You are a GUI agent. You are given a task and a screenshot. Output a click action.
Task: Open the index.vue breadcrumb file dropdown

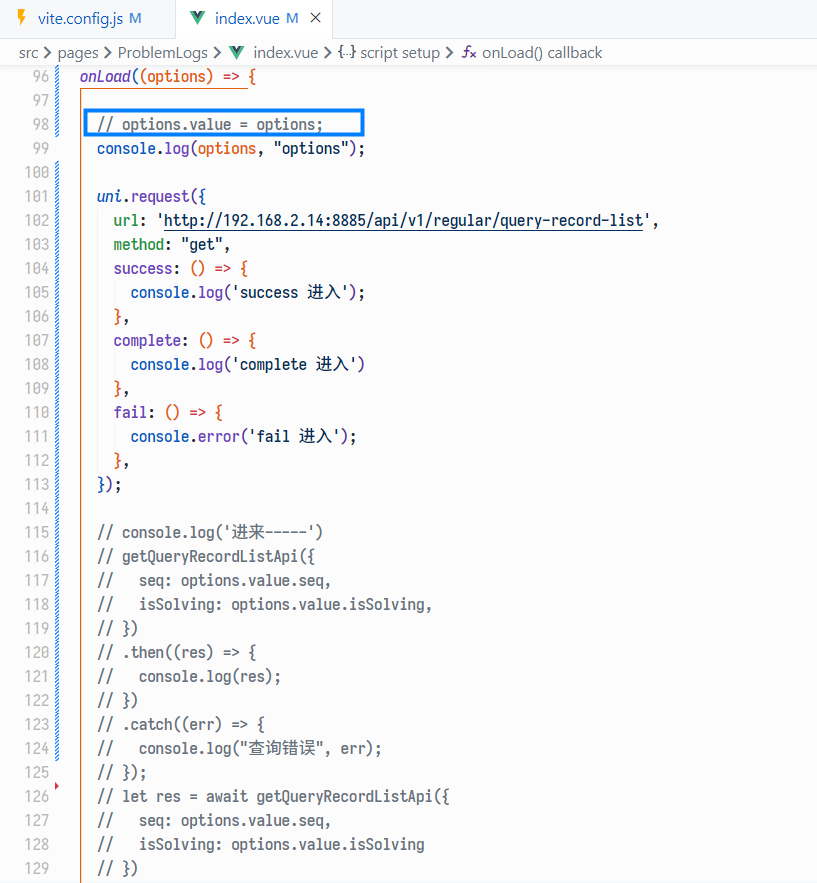click(x=284, y=52)
